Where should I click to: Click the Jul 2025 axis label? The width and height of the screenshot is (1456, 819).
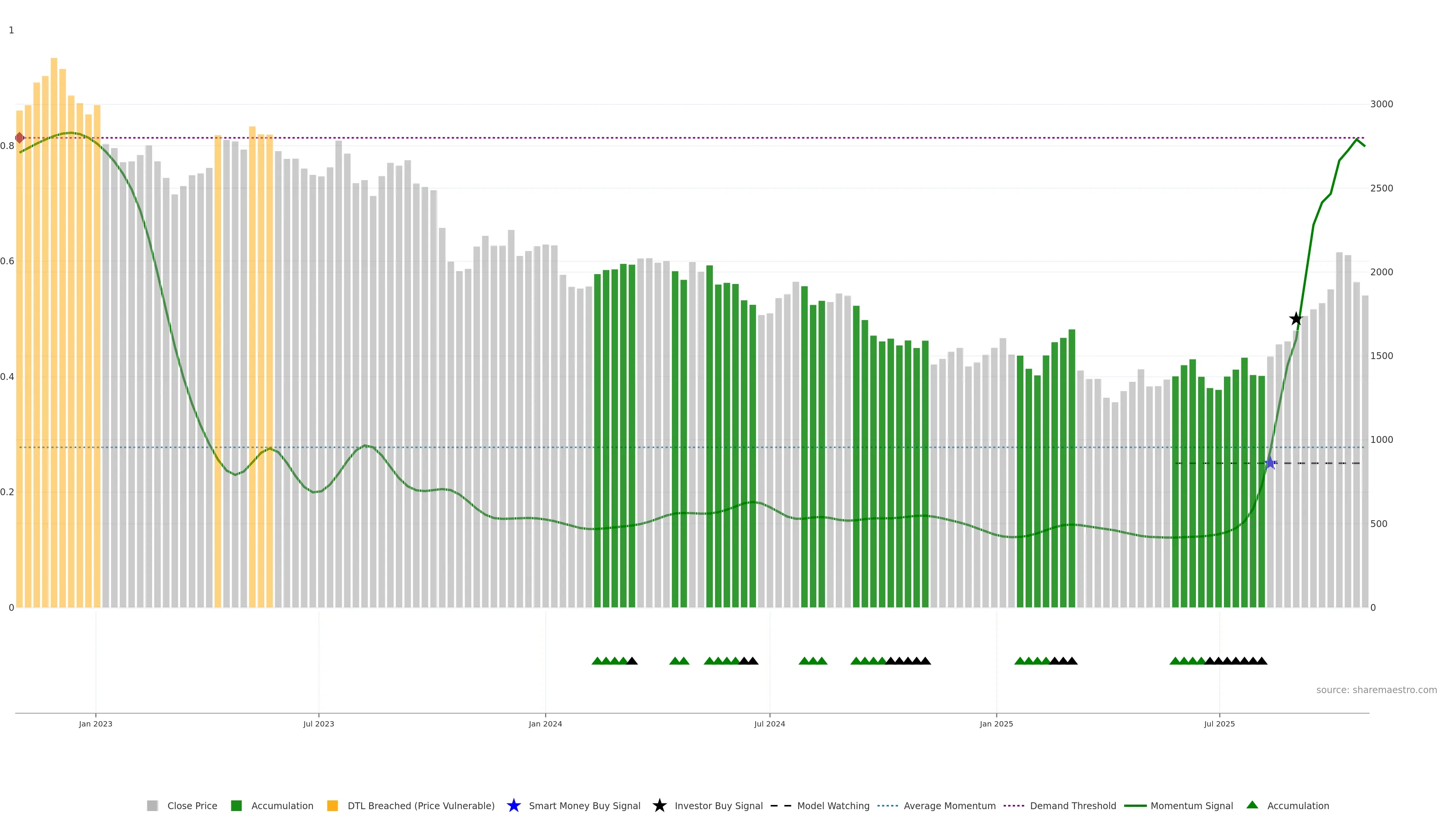pos(1219,723)
